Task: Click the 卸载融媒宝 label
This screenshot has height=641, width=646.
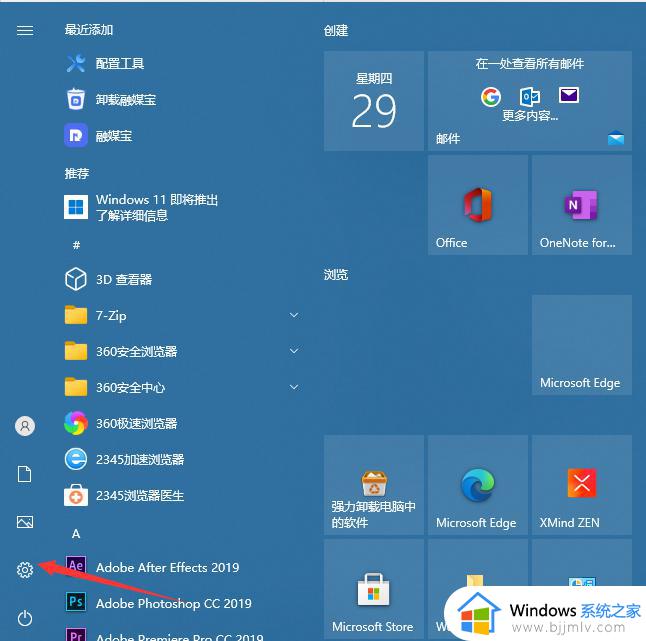Action: (126, 100)
